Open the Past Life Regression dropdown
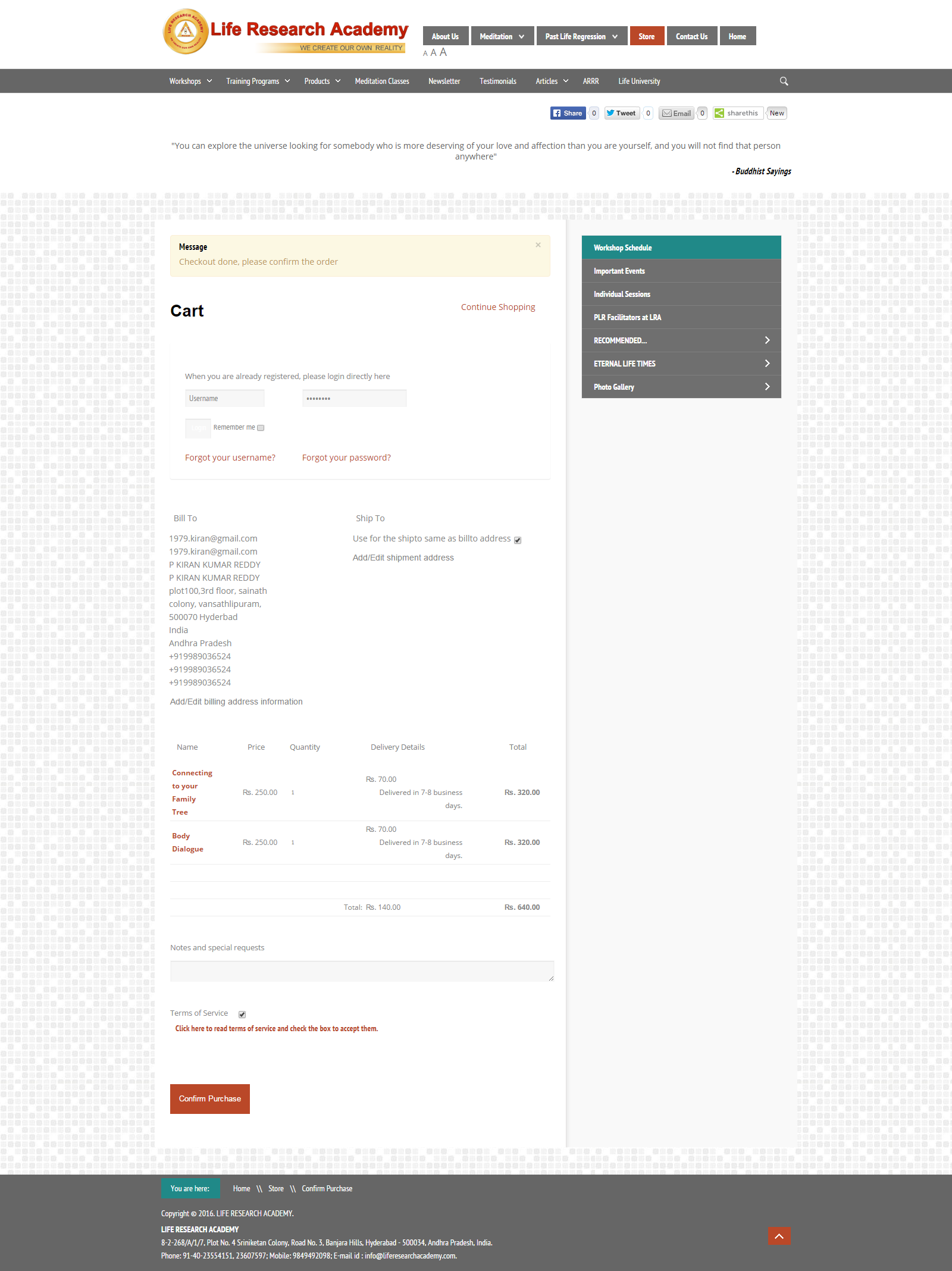 pyautogui.click(x=581, y=36)
